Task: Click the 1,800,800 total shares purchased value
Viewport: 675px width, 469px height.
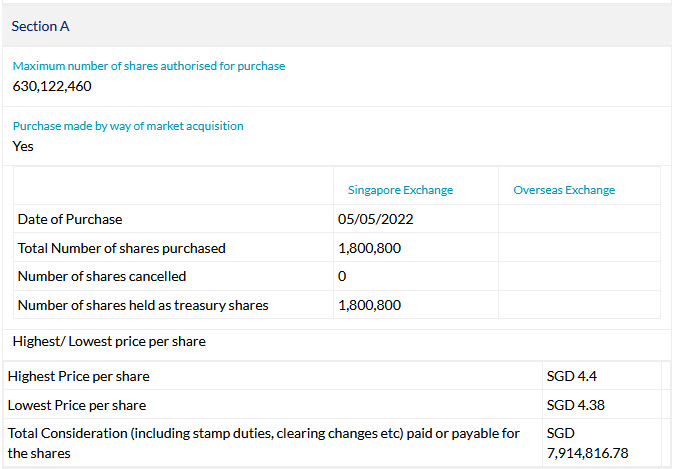Action: click(x=369, y=248)
